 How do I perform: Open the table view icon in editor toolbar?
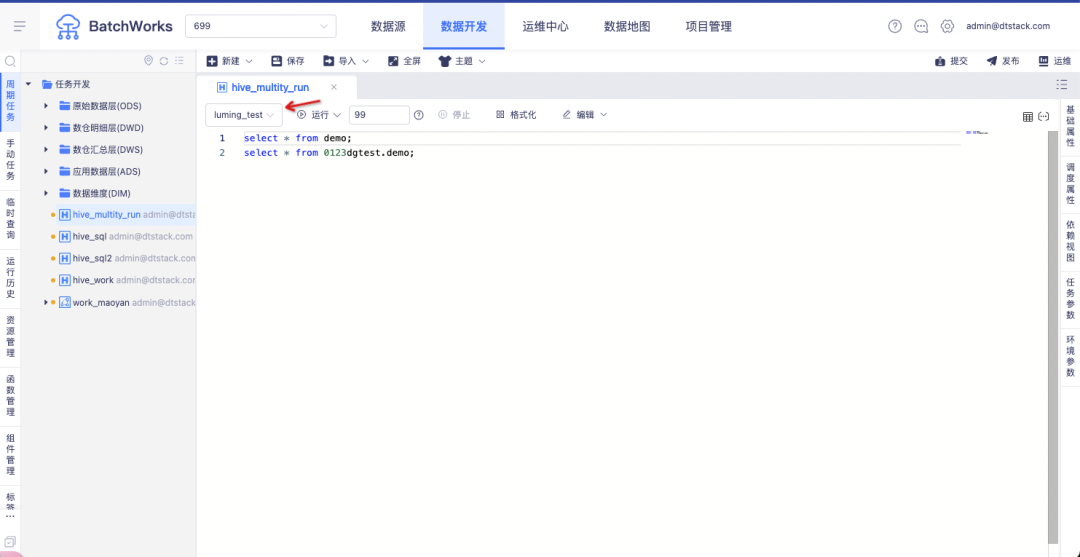click(1028, 116)
